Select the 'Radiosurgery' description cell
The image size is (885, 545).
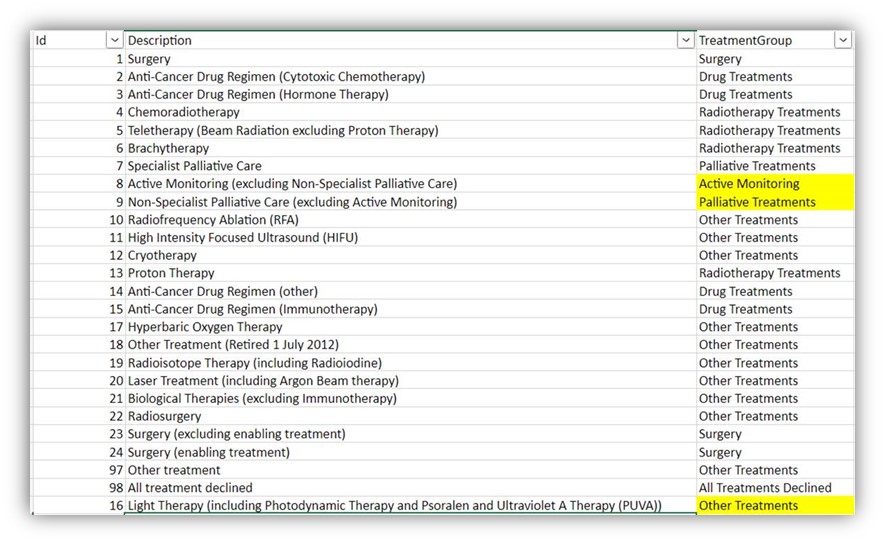click(x=410, y=416)
